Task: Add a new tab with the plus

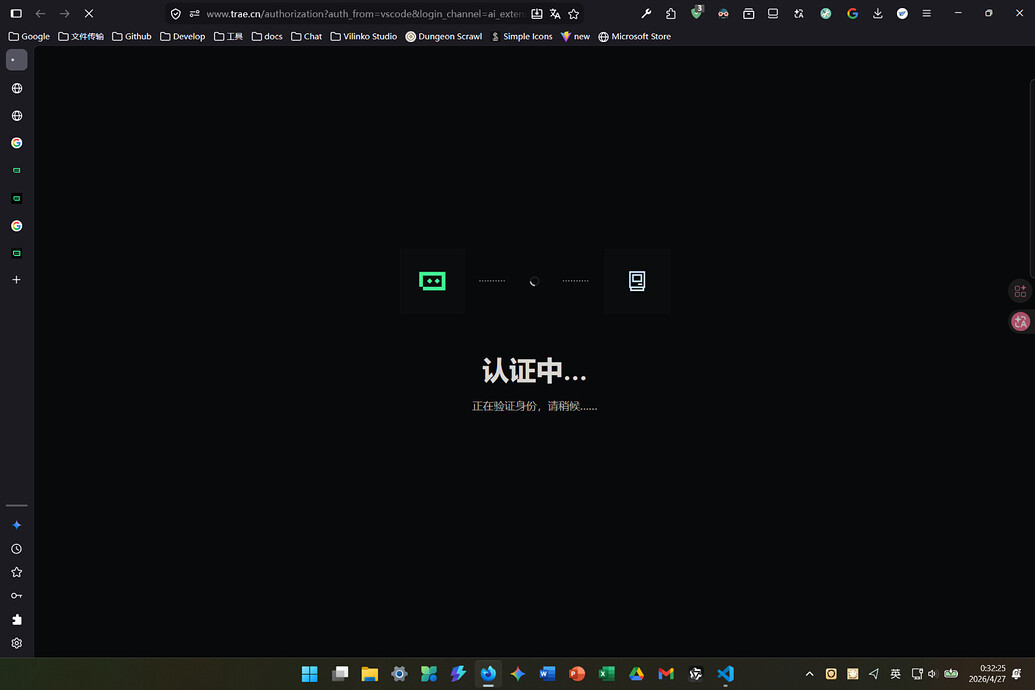Action: pos(17,280)
